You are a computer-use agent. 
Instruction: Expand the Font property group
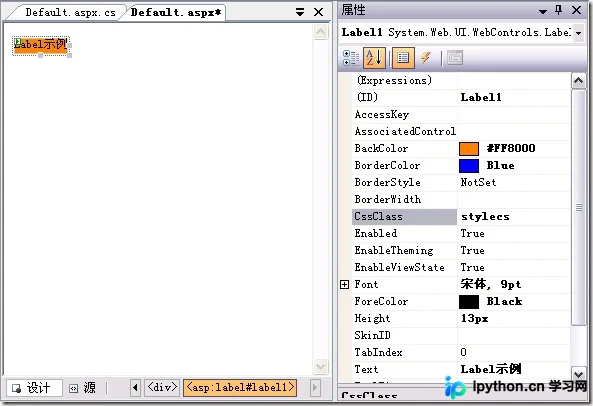coord(344,285)
